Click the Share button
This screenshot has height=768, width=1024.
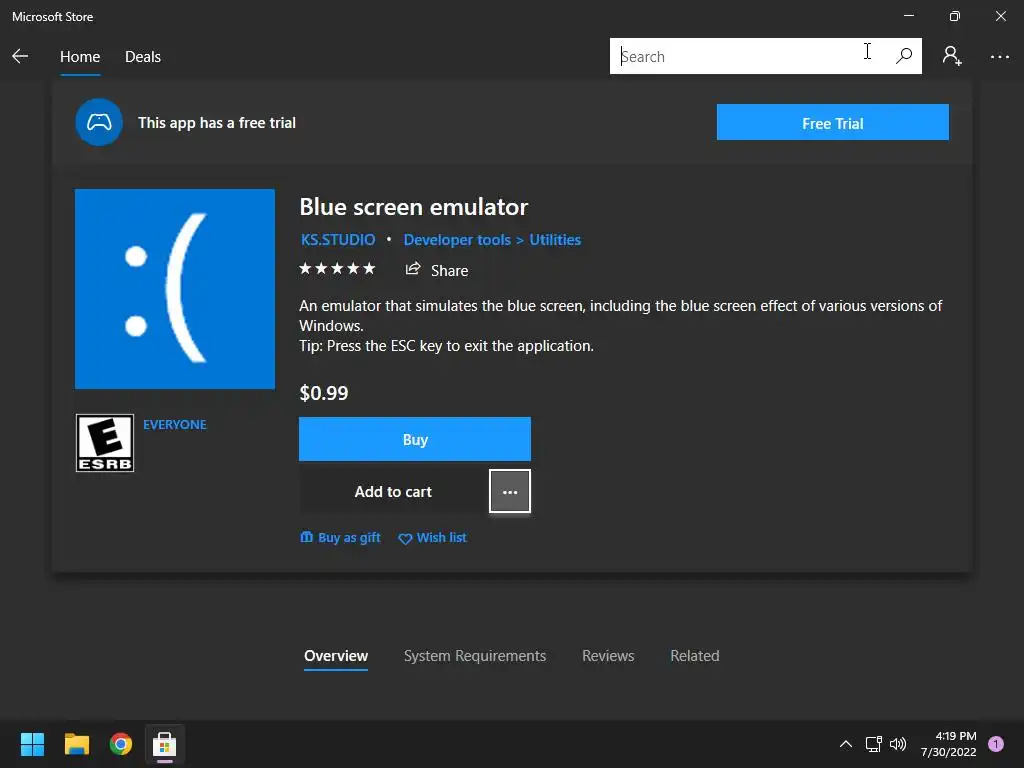click(436, 270)
